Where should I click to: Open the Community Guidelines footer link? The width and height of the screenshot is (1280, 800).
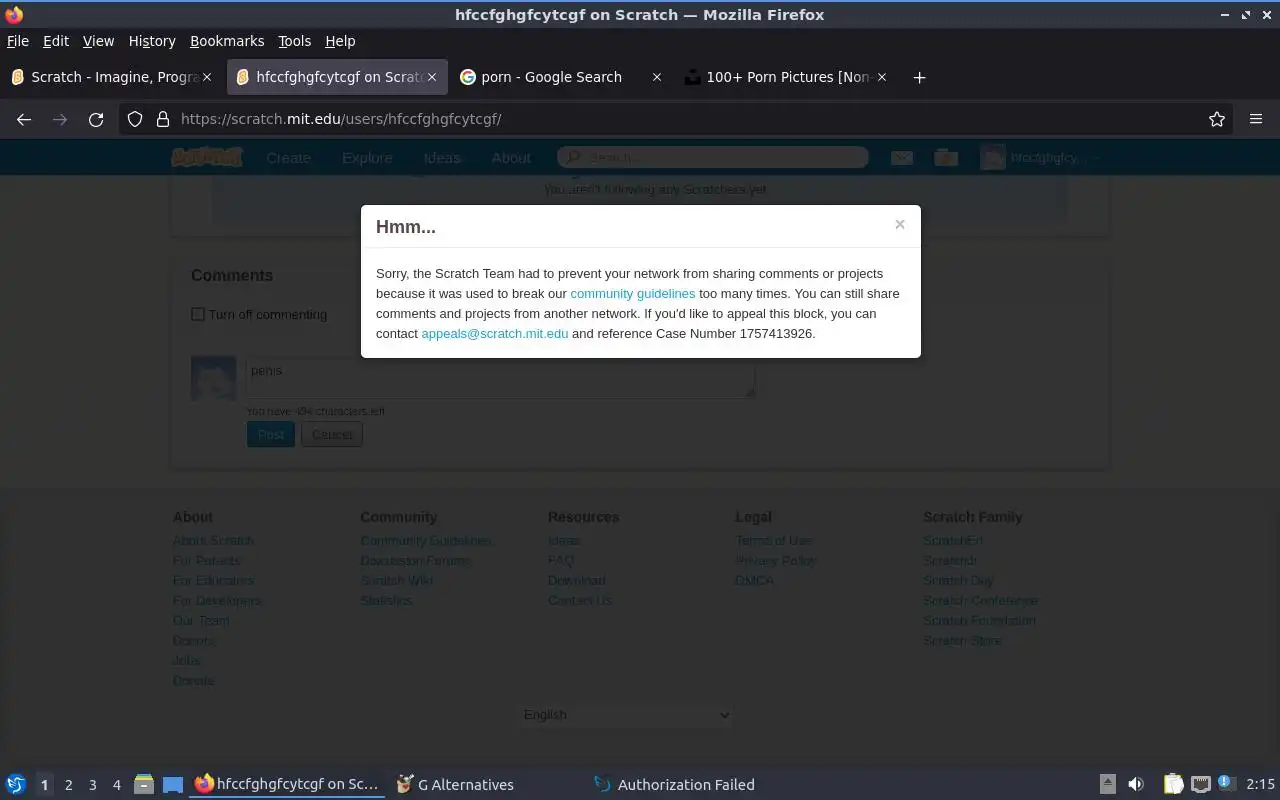[426, 540]
